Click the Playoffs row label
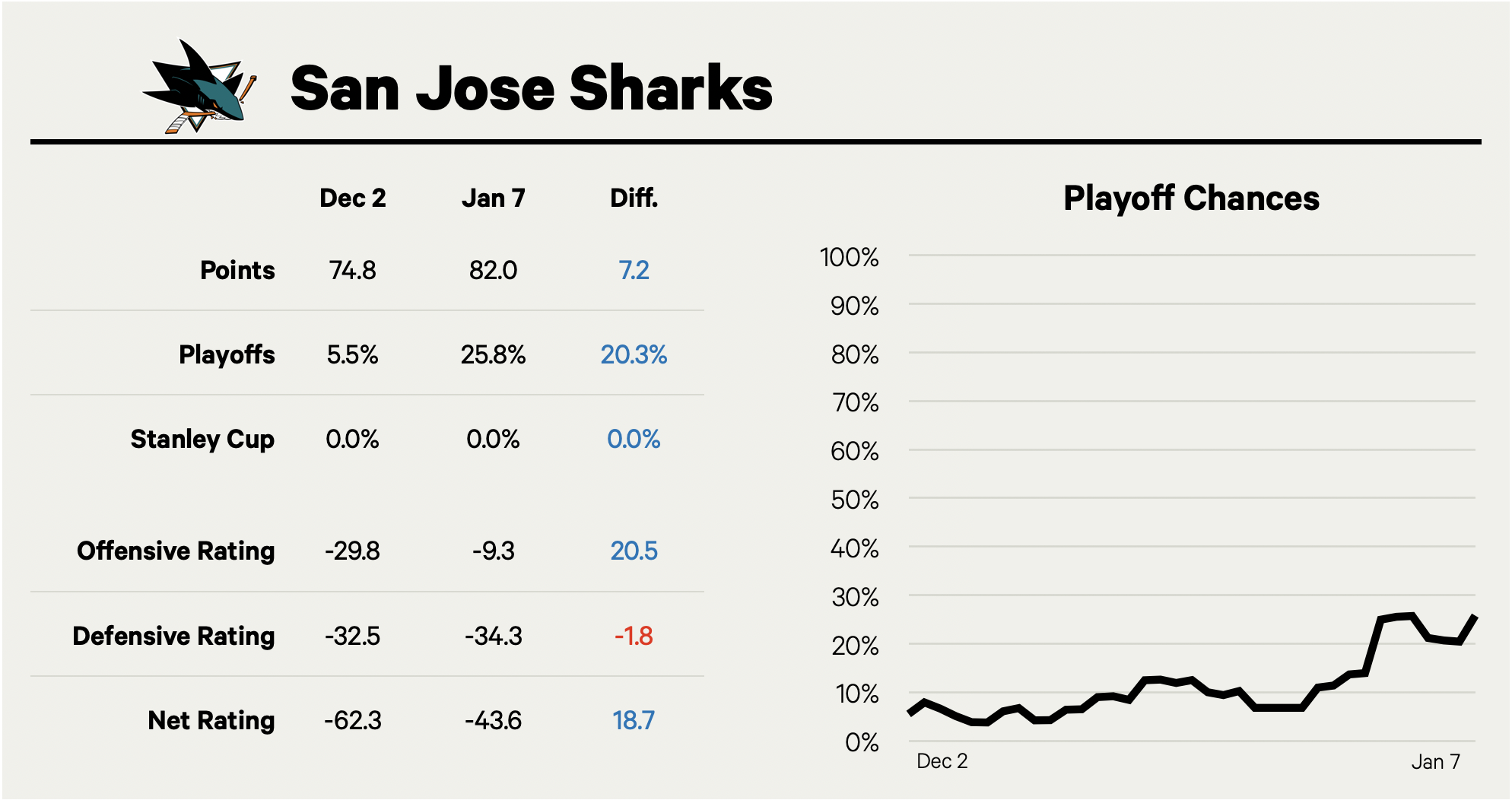Image resolution: width=1512 pixels, height=800 pixels. [227, 355]
